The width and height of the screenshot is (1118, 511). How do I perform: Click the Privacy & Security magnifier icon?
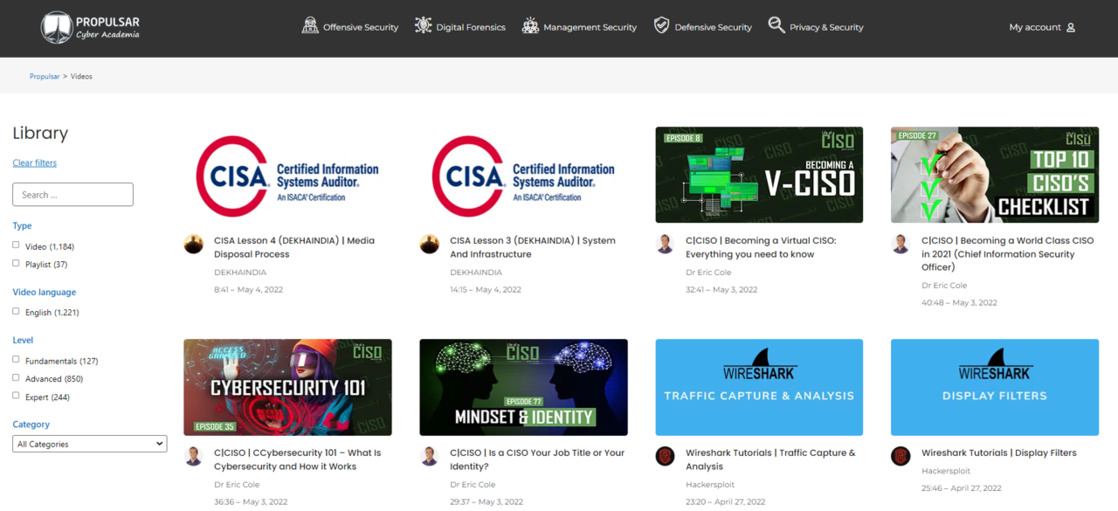coord(776,25)
